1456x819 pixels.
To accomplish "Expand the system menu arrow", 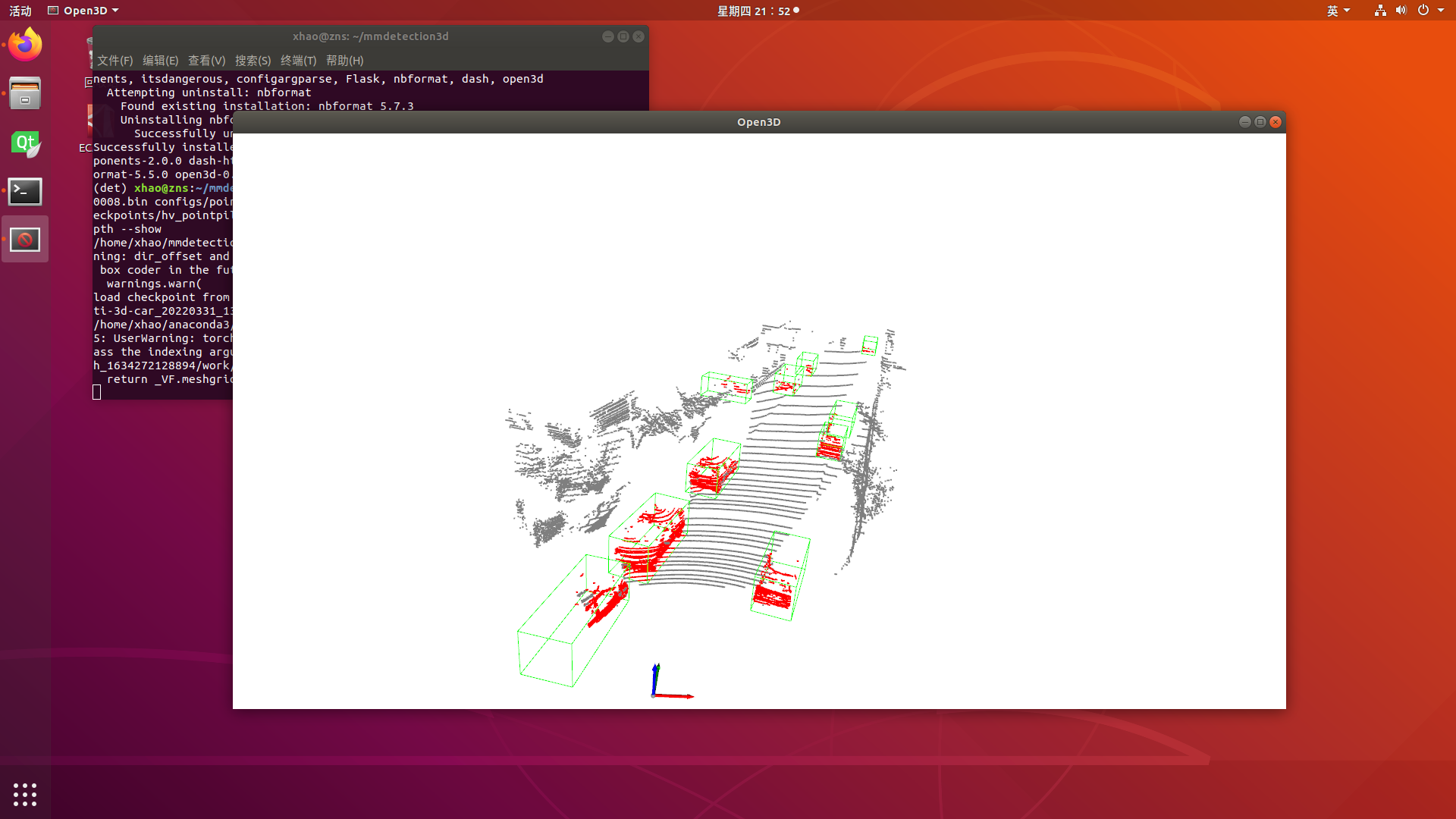I will point(1441,11).
